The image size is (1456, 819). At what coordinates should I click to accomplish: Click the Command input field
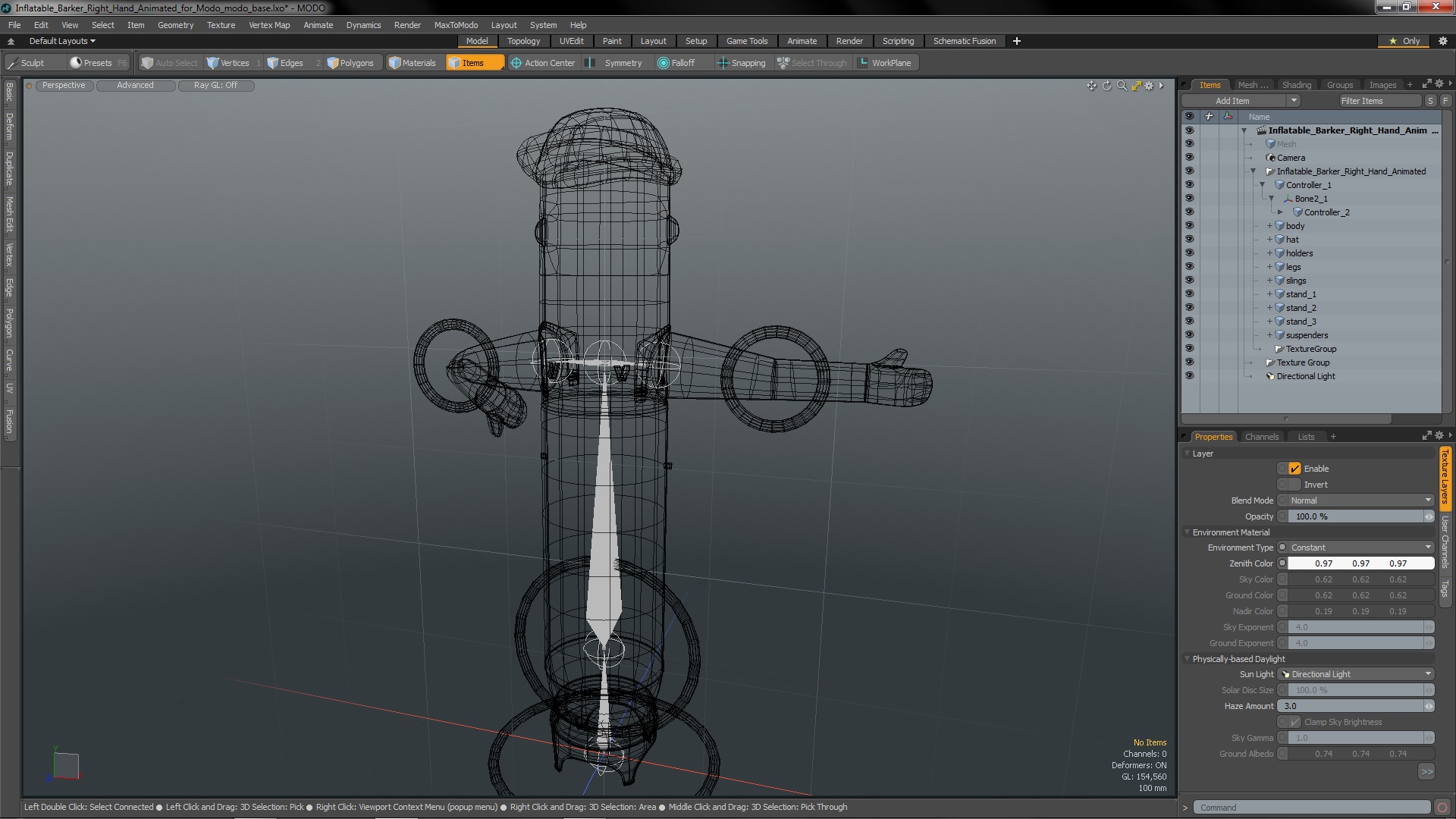pos(1311,808)
